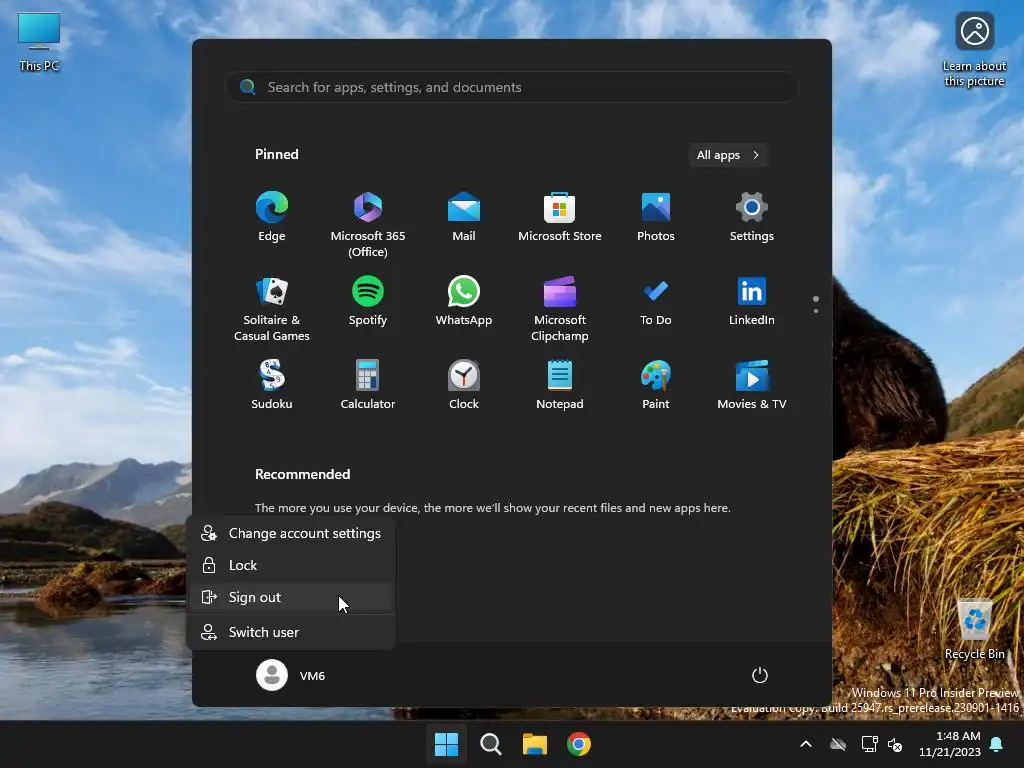The image size is (1024, 768).
Task: Click the VM6 user account avatar
Action: [x=272, y=675]
